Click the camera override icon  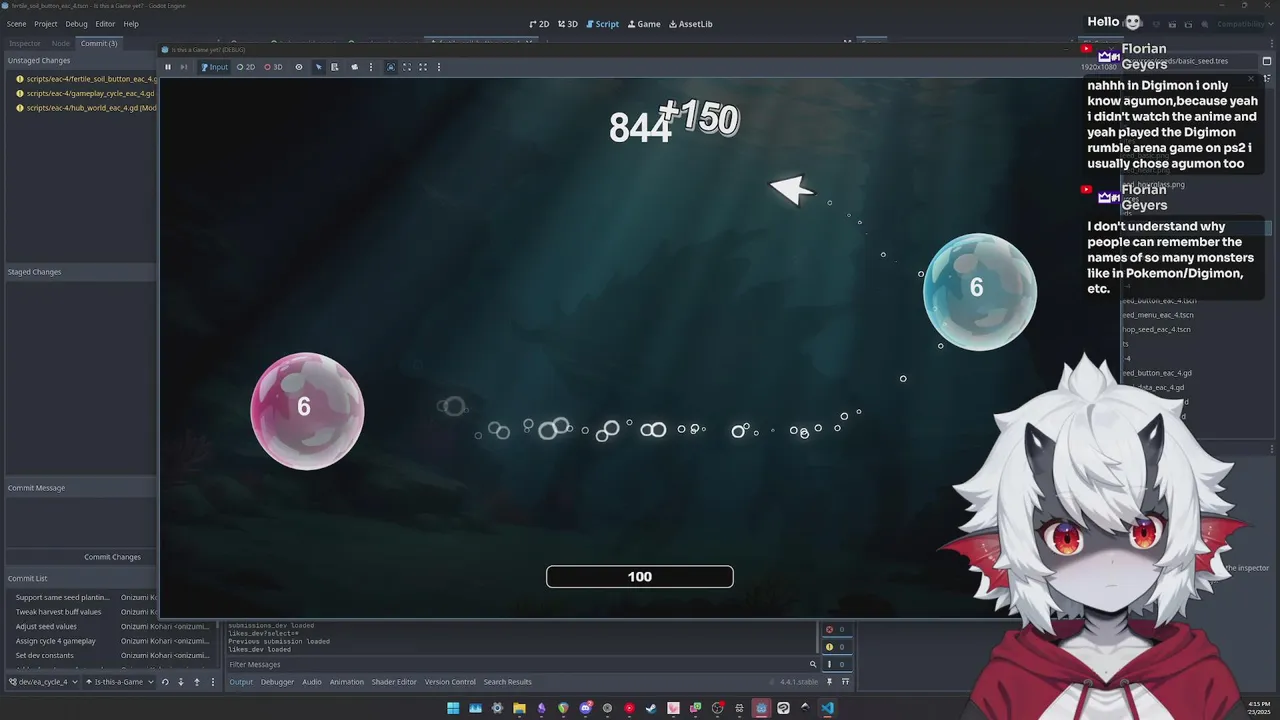[354, 67]
